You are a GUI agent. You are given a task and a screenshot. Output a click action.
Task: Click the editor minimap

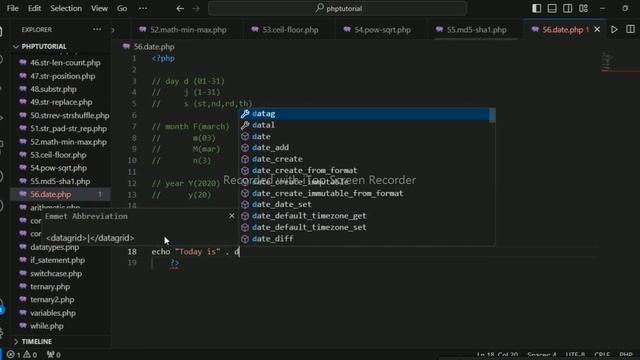pyautogui.click(x=607, y=62)
